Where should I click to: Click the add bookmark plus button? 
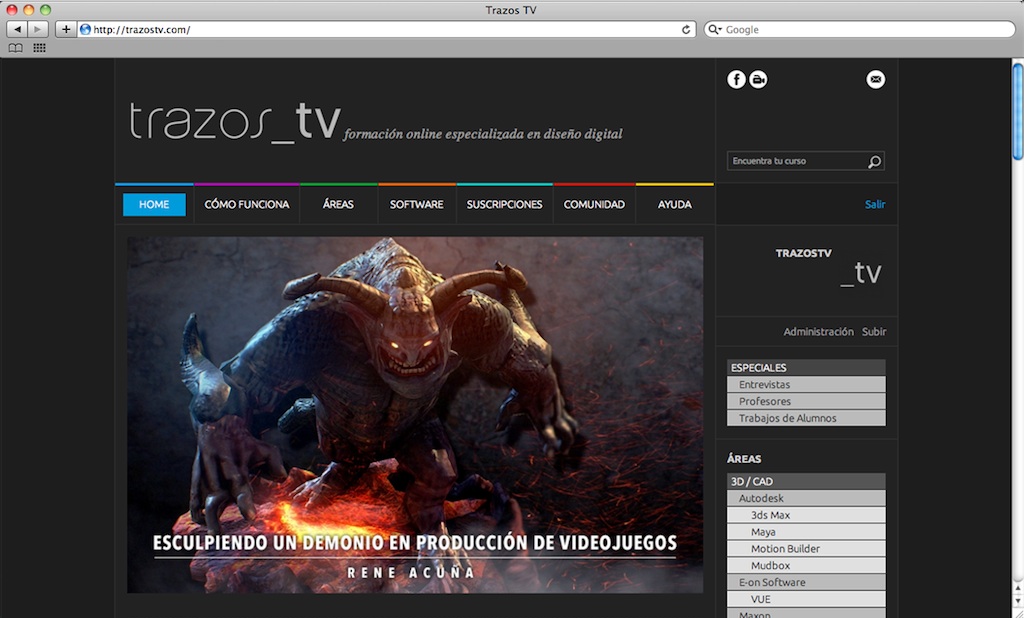66,30
